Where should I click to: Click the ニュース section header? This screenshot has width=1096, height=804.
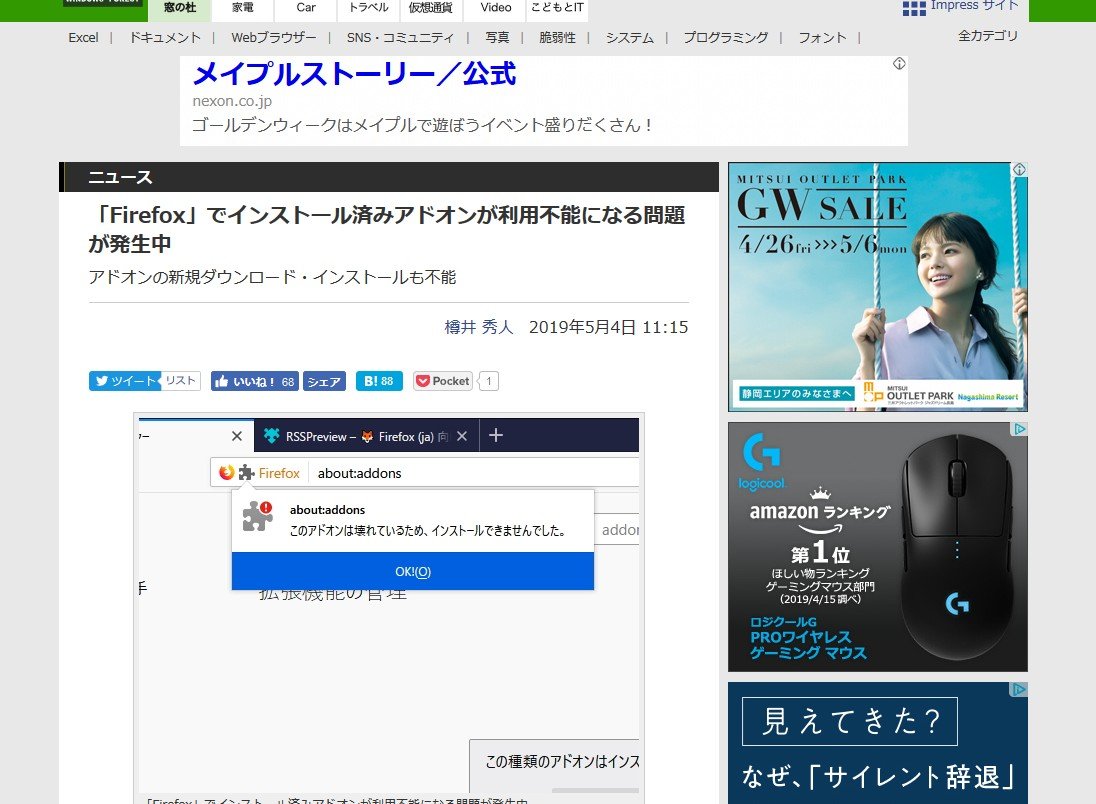(x=389, y=177)
